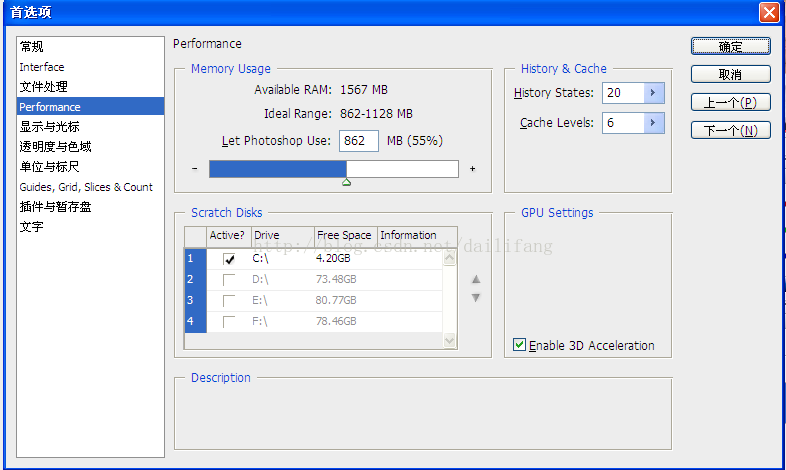Click the memory usage slider thumb

(x=346, y=182)
